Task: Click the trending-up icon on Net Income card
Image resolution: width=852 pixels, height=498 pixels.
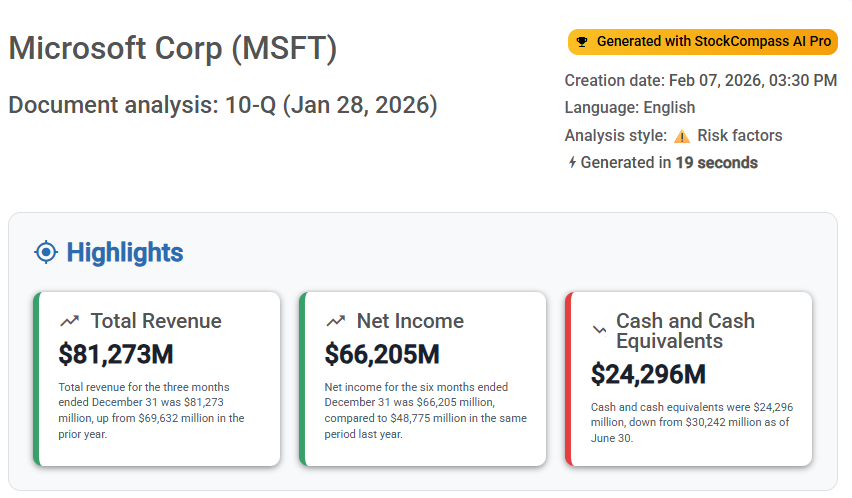Action: point(335,321)
